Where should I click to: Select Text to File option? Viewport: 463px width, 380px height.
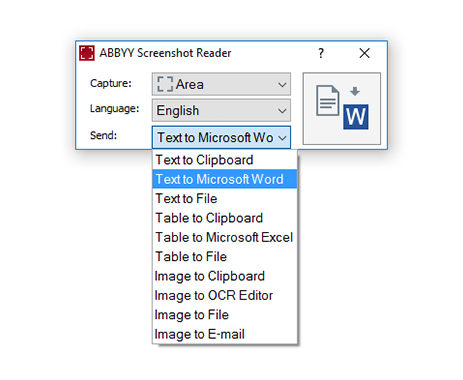coord(225,199)
